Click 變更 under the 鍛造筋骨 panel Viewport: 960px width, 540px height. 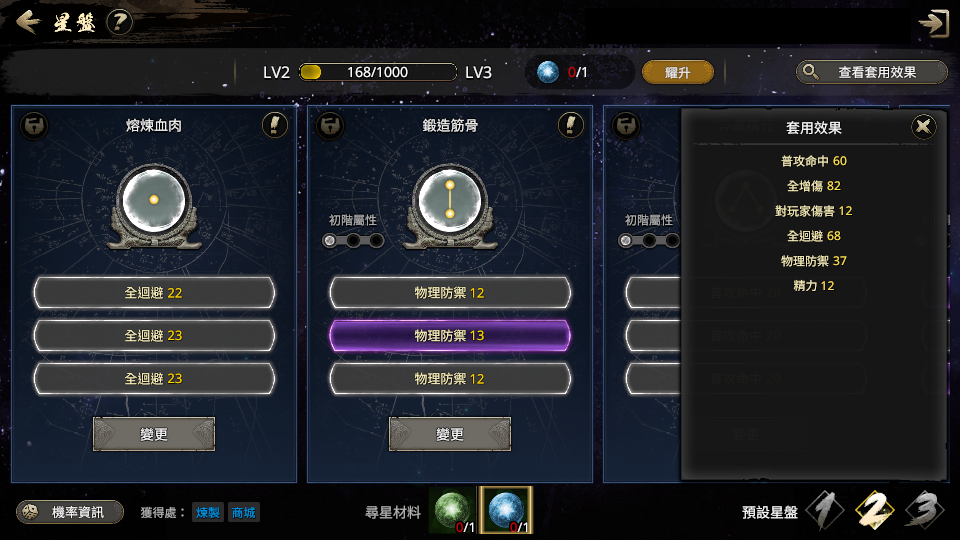(449, 434)
